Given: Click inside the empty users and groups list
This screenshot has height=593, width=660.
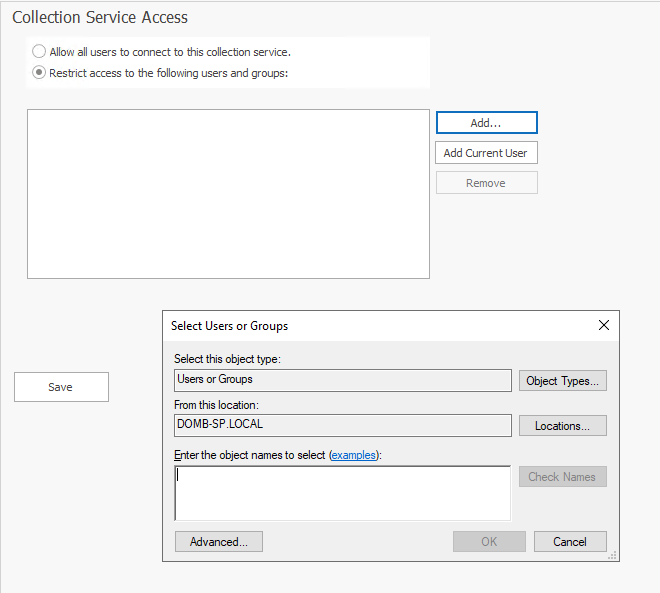Looking at the screenshot, I should [x=228, y=193].
